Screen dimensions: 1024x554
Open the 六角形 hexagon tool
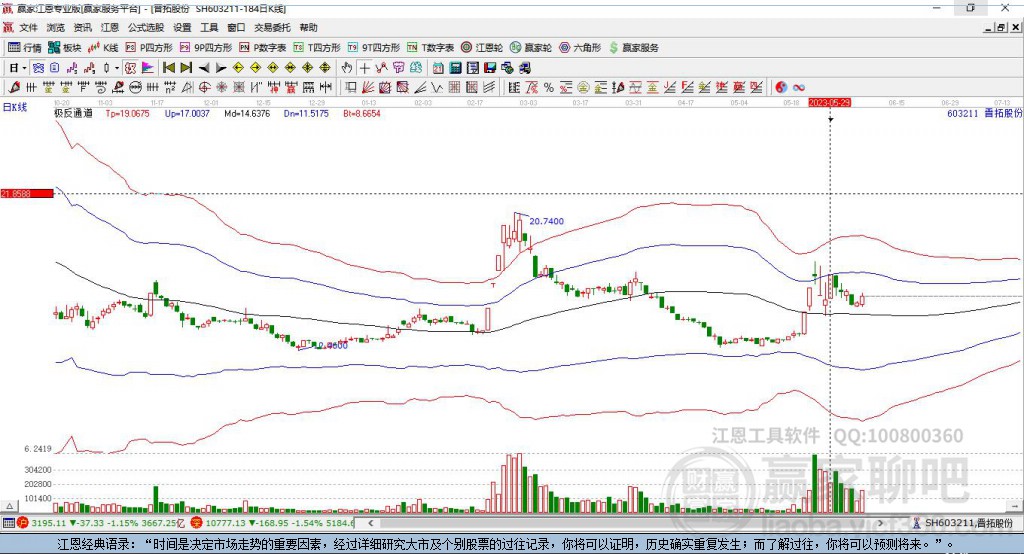click(580, 48)
